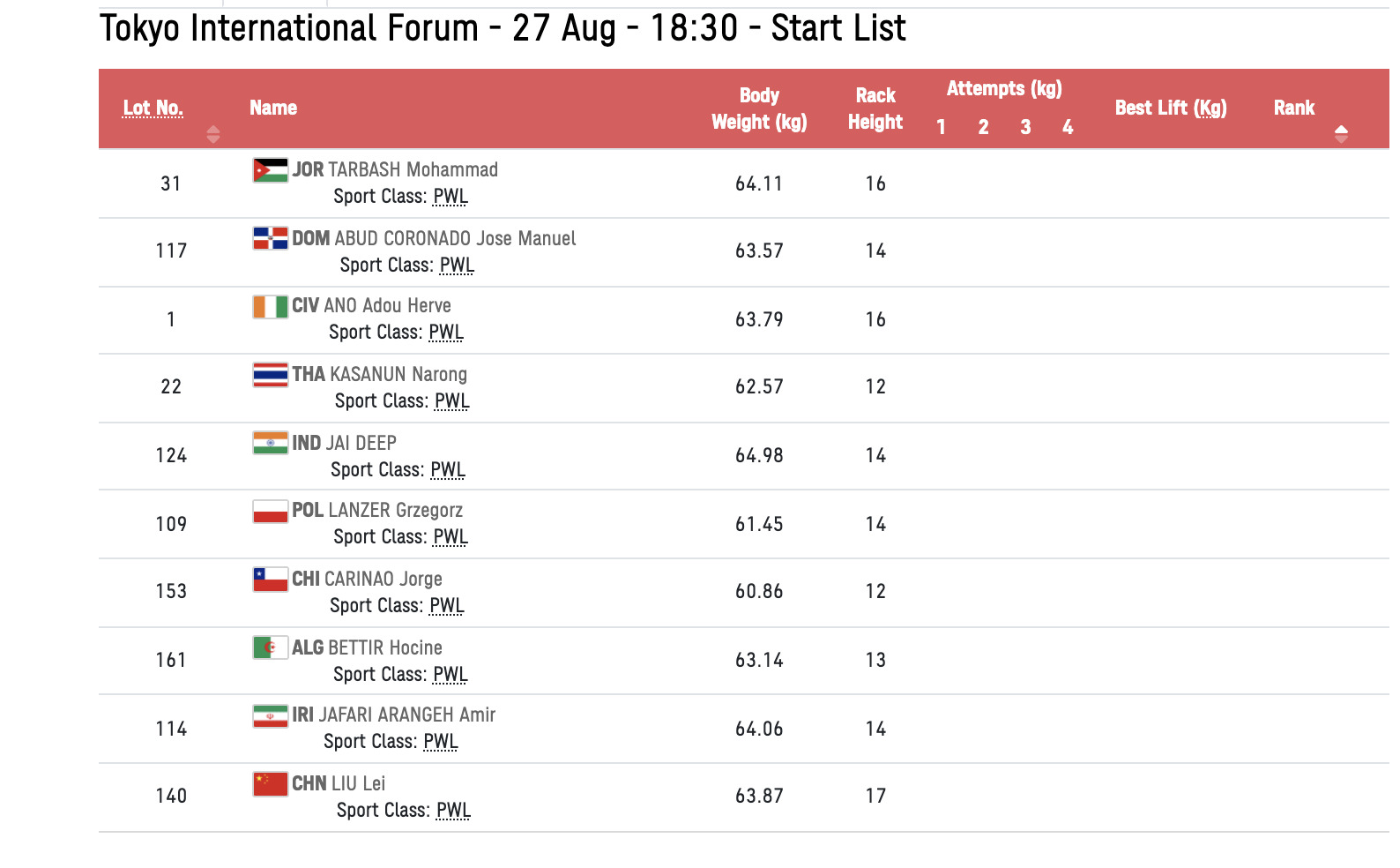Click the Best Lift (Kg) header

point(1171,108)
